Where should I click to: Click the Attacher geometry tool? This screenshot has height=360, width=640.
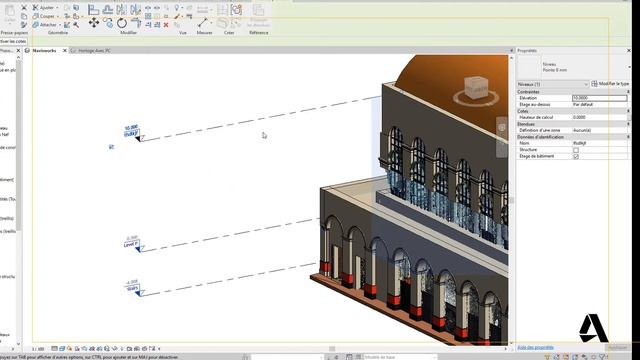[44, 25]
